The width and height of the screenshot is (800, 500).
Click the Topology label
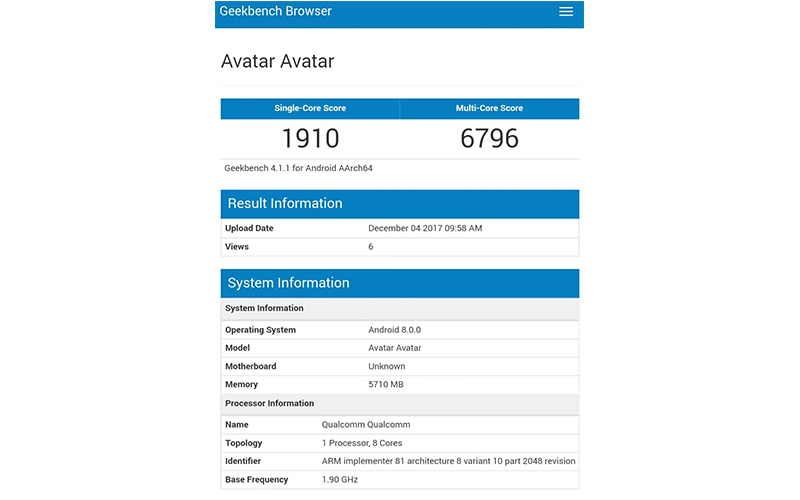(243, 443)
